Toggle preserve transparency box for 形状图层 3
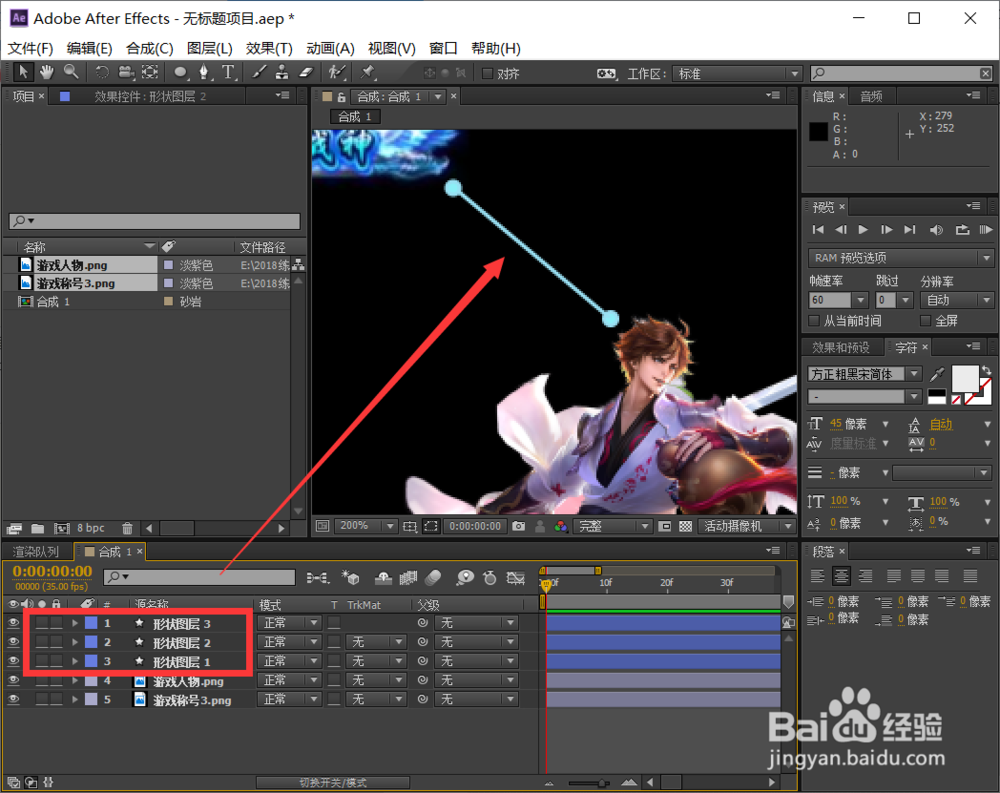The height and width of the screenshot is (793, 1000). pos(334,623)
